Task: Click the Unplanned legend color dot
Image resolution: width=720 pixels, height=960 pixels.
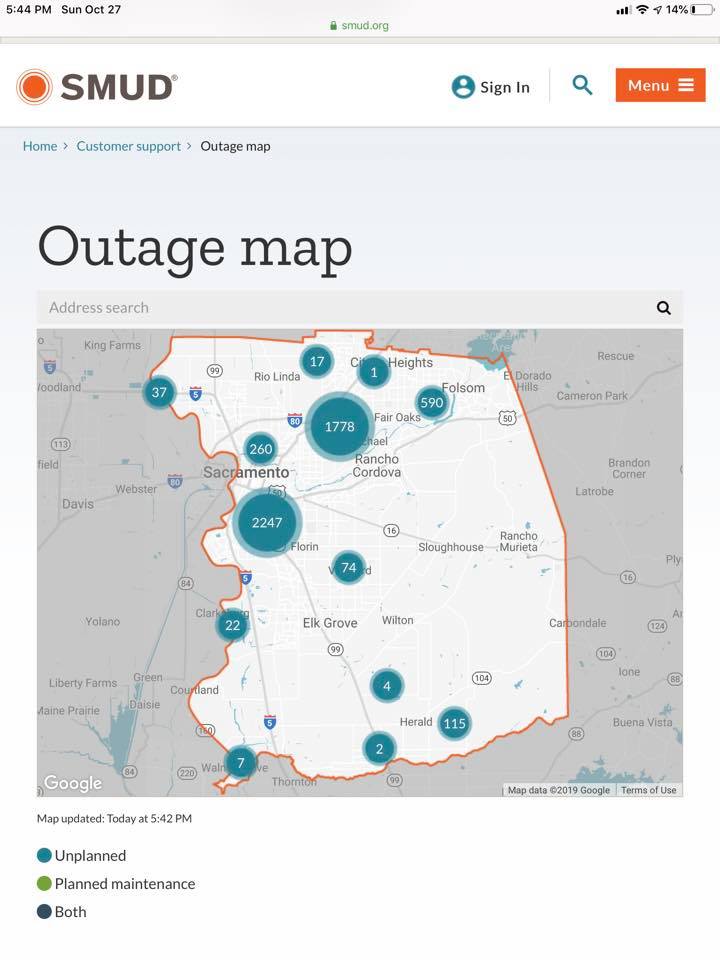Action: coord(44,856)
